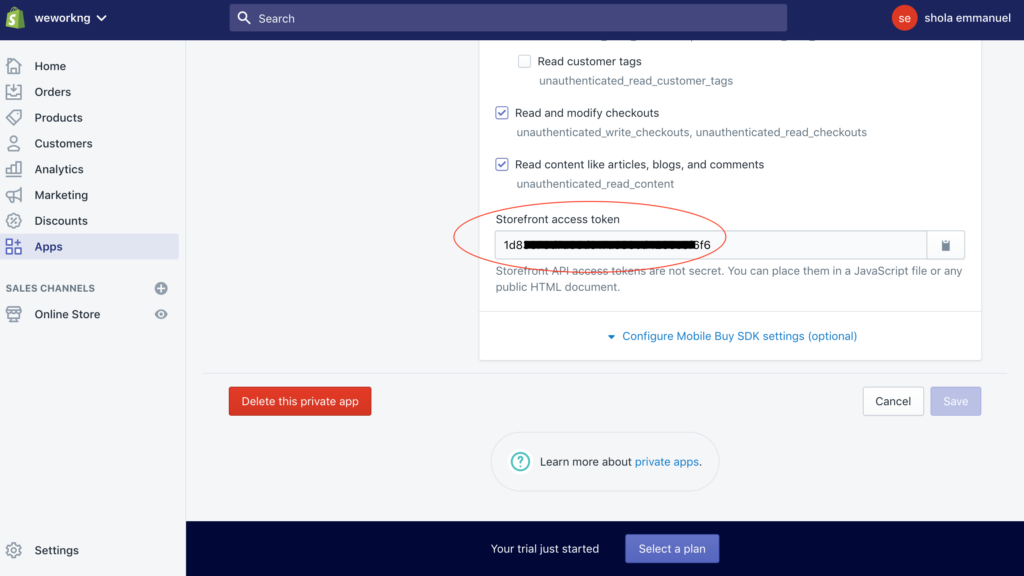Image resolution: width=1024 pixels, height=576 pixels.
Task: Click the Orders inbox icon
Action: pos(14,92)
